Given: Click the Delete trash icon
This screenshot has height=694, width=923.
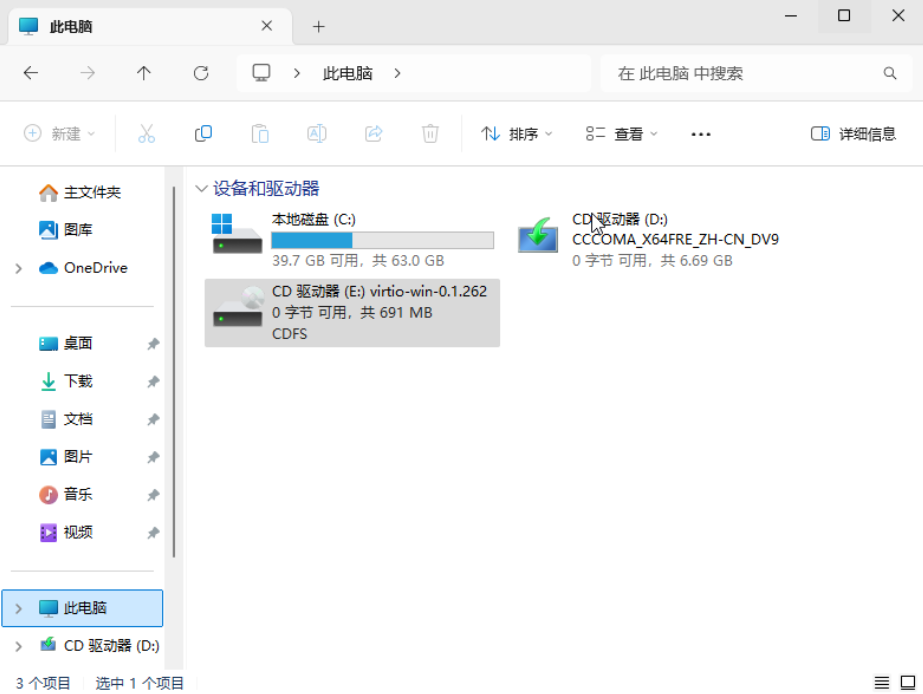Looking at the screenshot, I should point(430,133).
